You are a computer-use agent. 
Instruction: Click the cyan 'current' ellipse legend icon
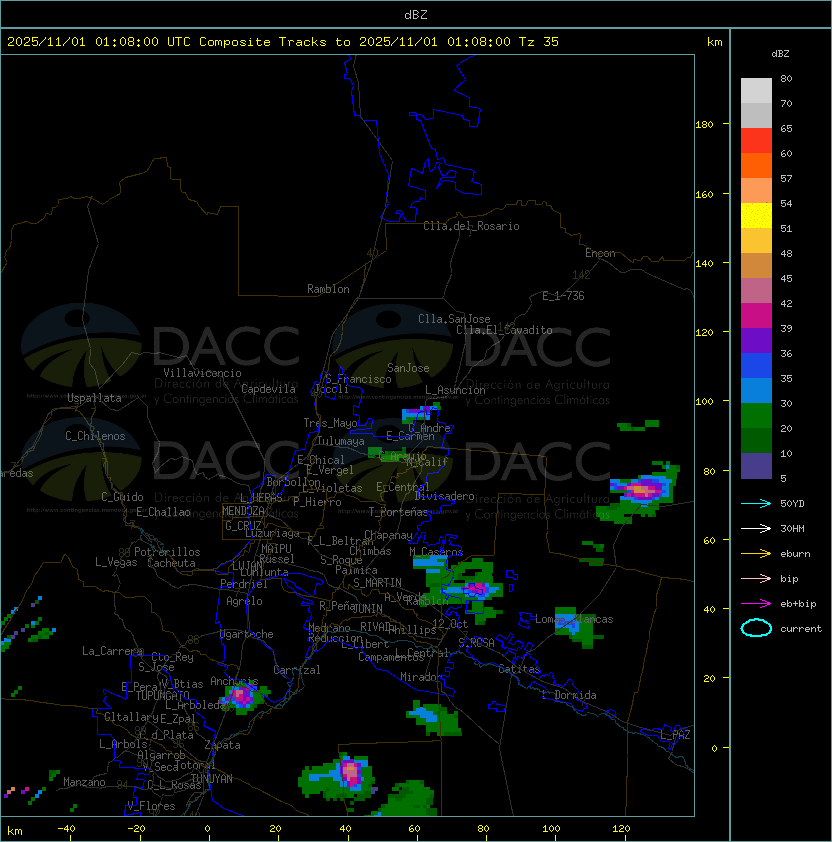pos(756,628)
